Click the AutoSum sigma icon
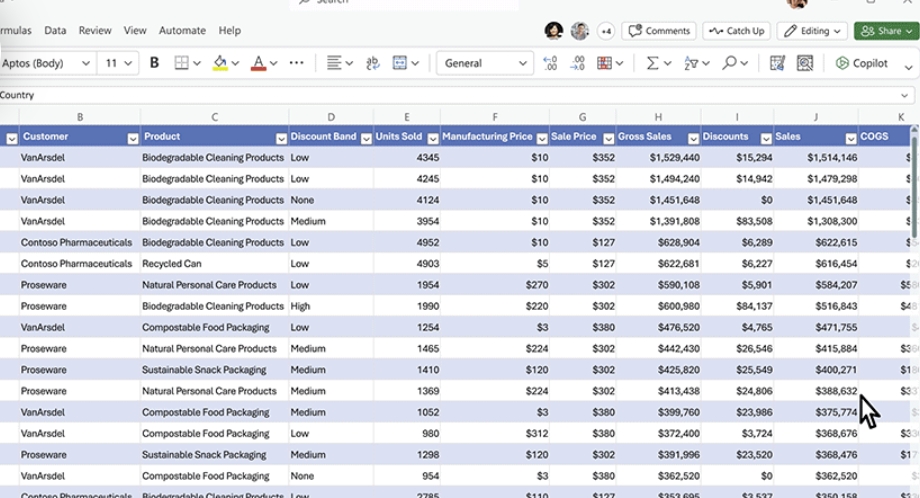Image resolution: width=920 pixels, height=498 pixels. coord(652,63)
